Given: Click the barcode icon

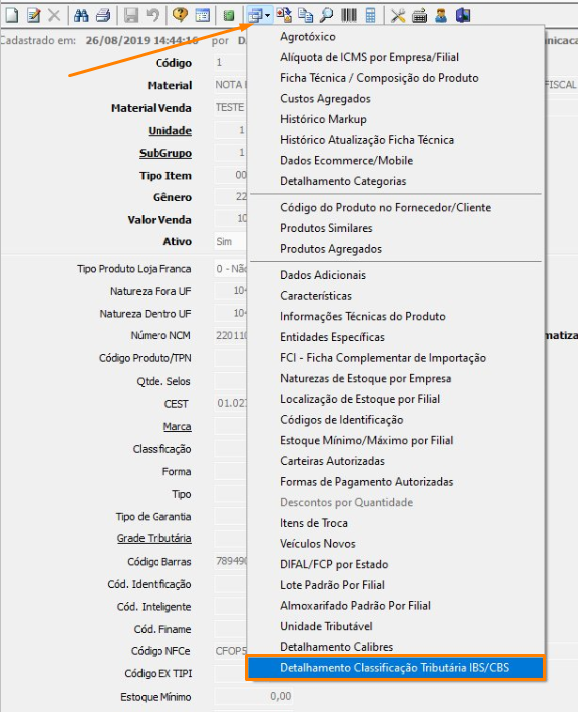Looking at the screenshot, I should (x=349, y=15).
